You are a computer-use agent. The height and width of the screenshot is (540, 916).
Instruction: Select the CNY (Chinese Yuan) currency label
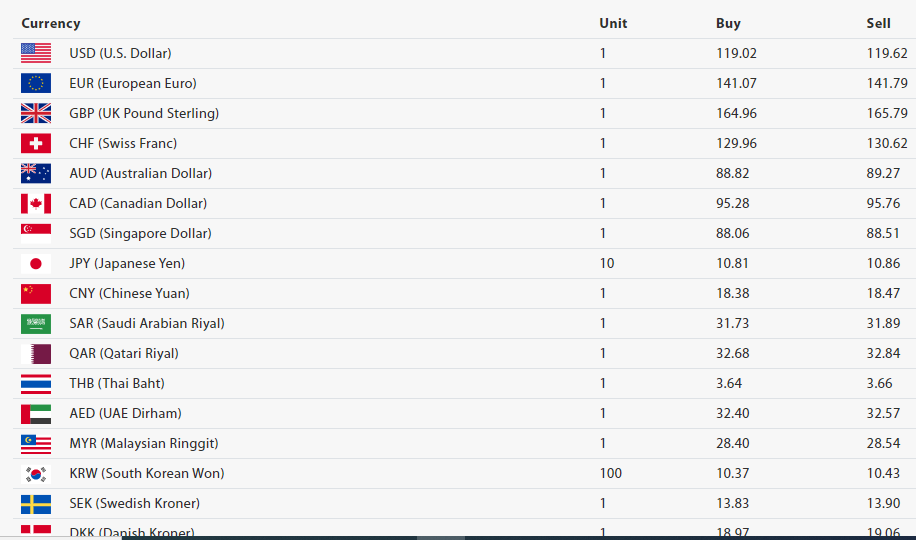[x=129, y=293]
